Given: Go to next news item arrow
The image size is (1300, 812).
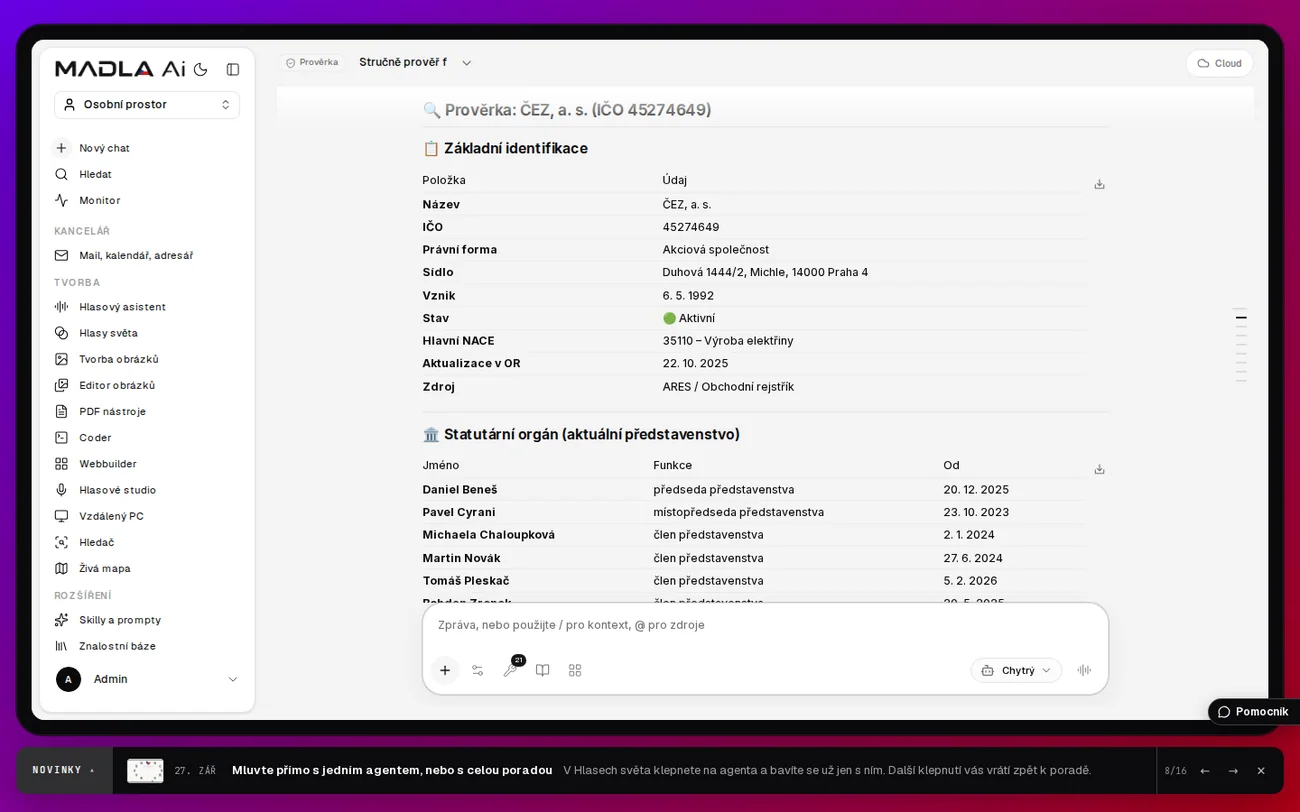Looking at the screenshot, I should point(1233,771).
